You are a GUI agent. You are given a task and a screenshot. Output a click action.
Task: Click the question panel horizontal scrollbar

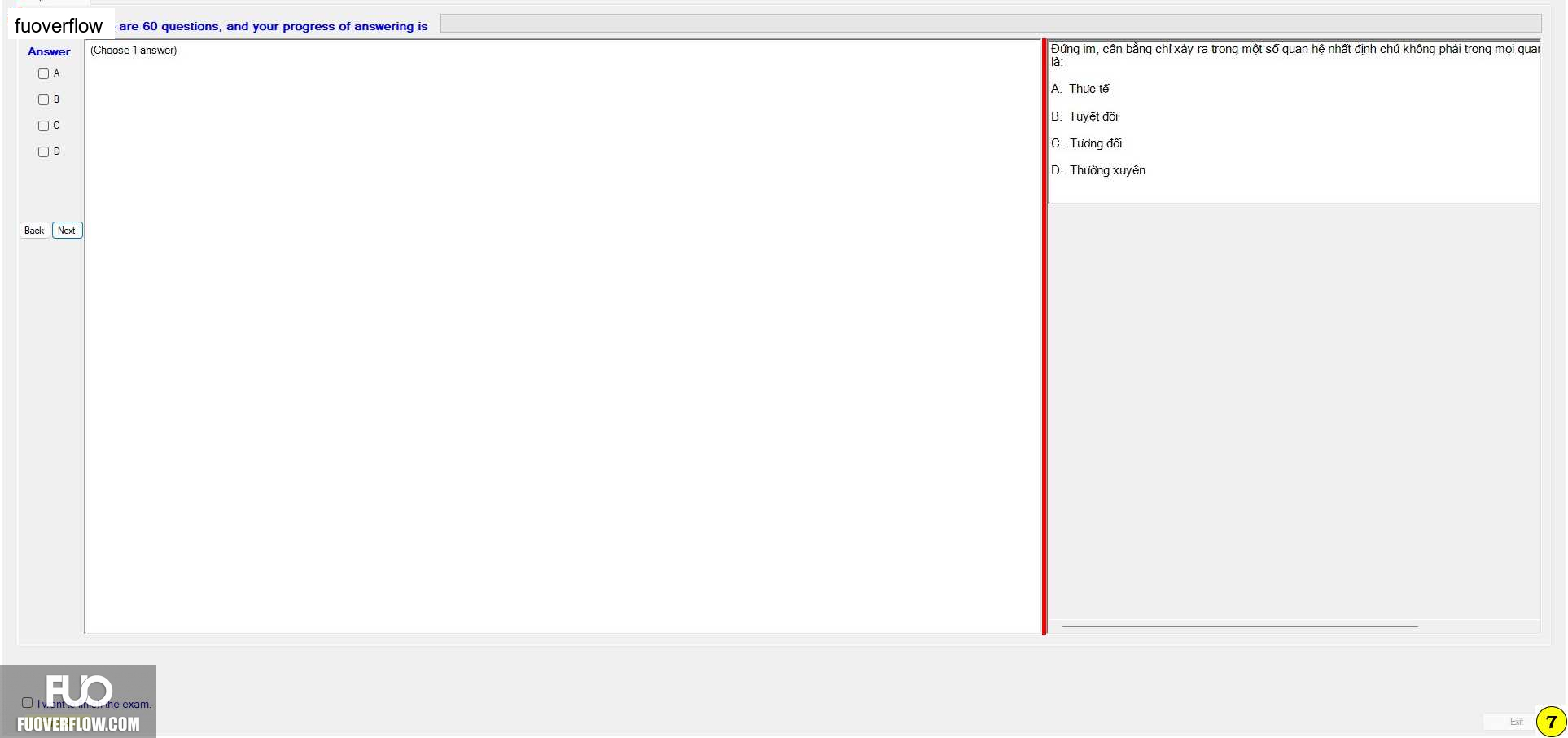[x=1239, y=626]
